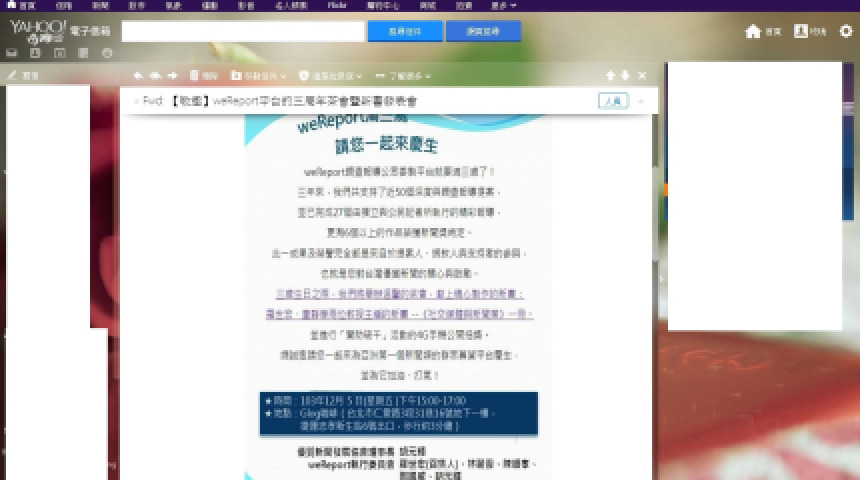Open the move-to-folder dropdown
Viewport: 860px width, 480px height.
pos(258,75)
